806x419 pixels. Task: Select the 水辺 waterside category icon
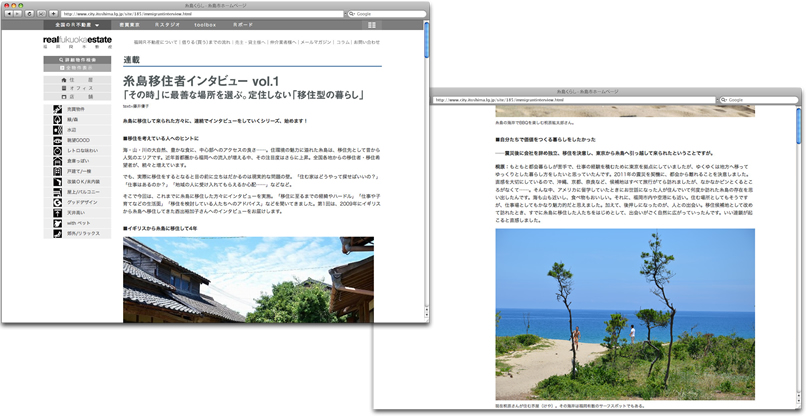coord(58,130)
